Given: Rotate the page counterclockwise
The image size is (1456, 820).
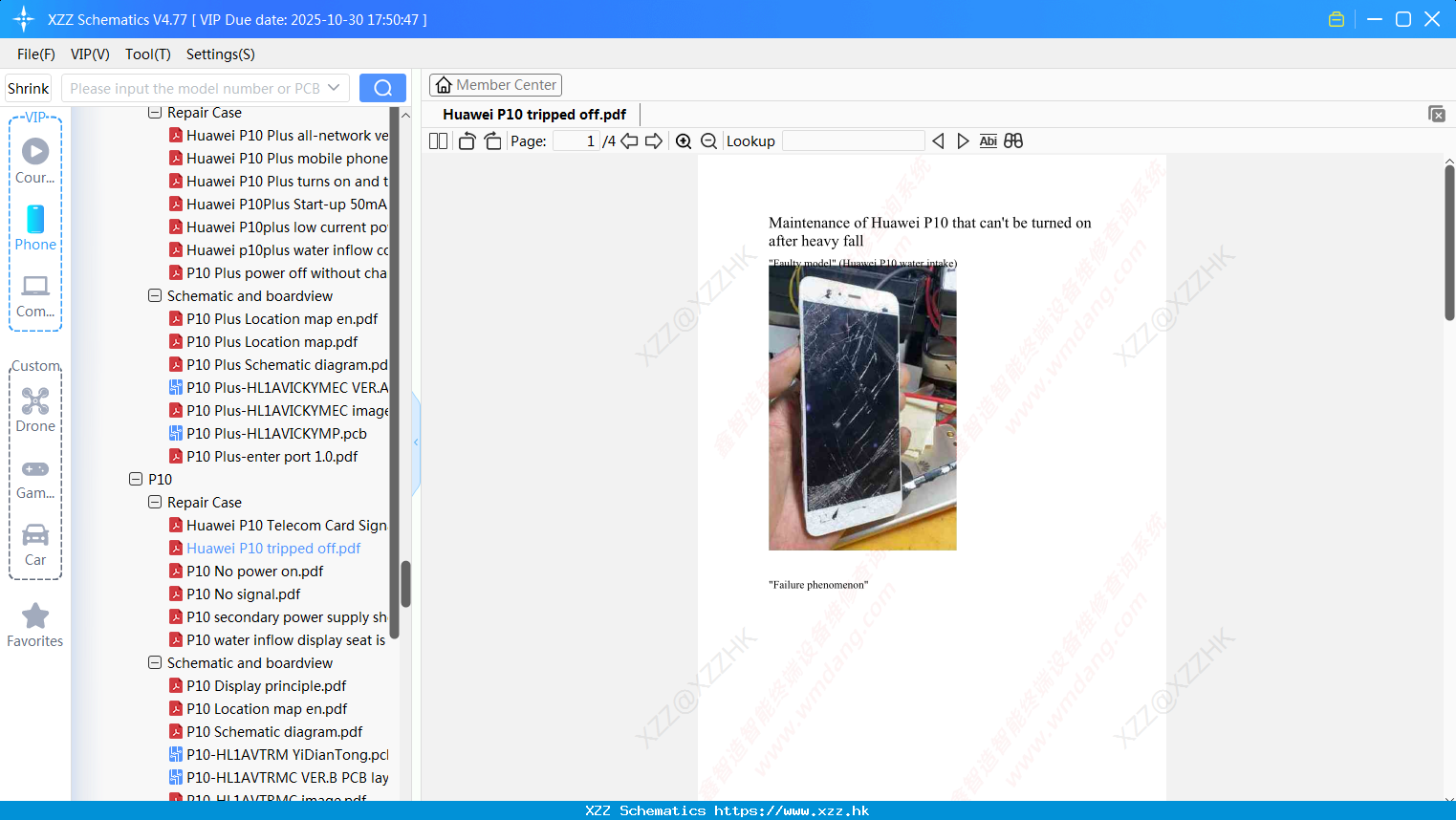Looking at the screenshot, I should click(x=467, y=140).
